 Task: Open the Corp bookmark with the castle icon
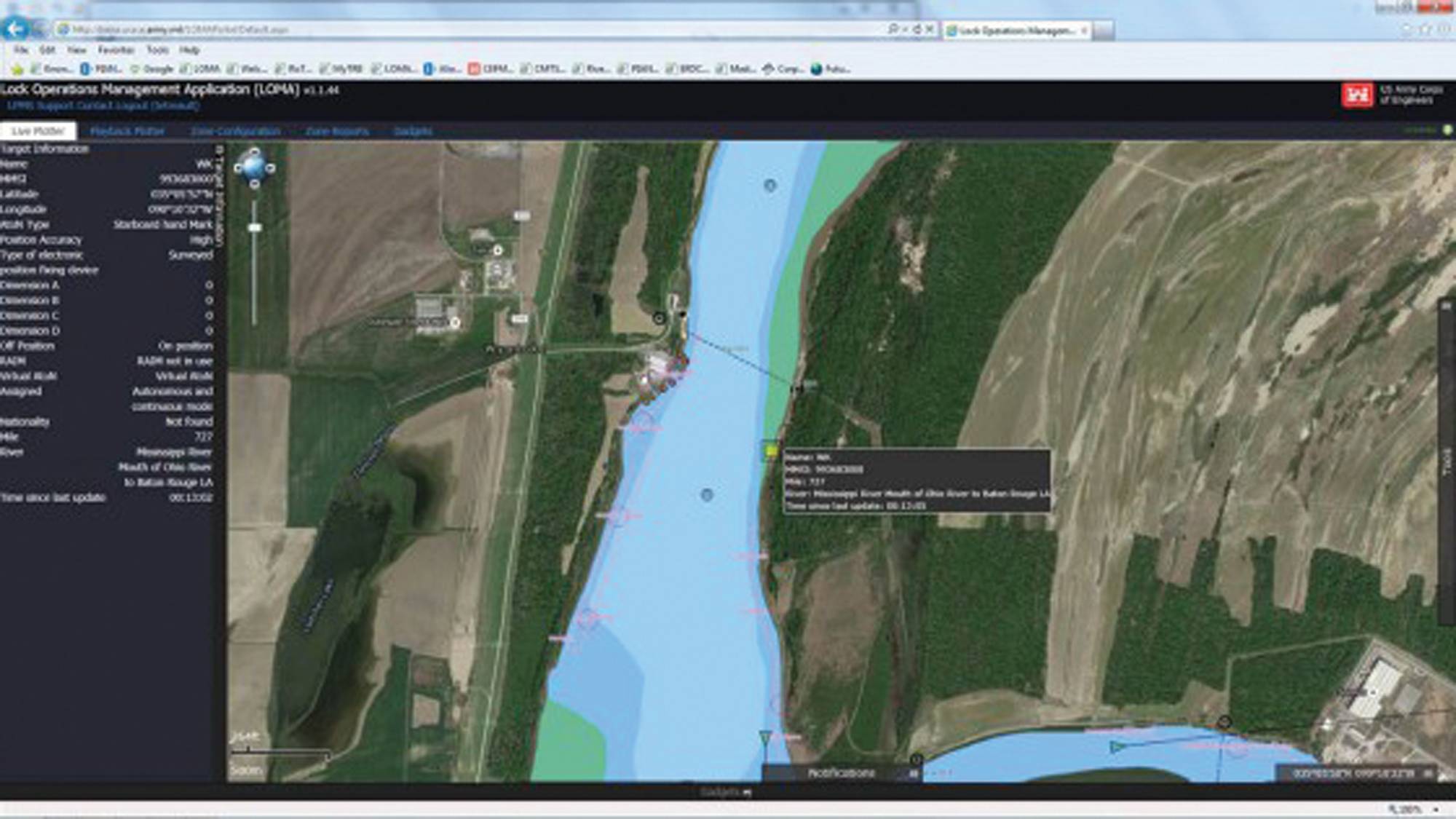pos(783,69)
